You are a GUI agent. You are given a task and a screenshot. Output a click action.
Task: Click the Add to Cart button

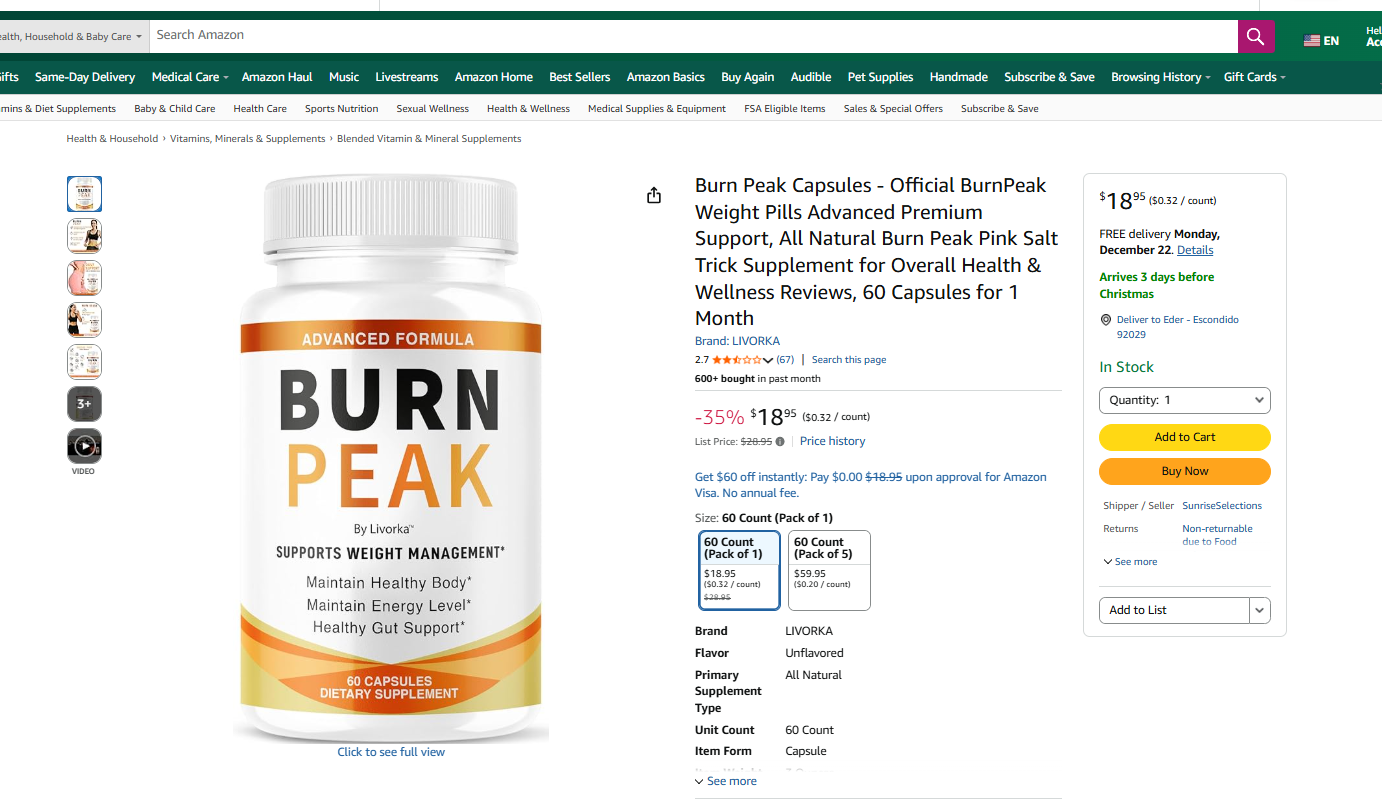(1185, 437)
